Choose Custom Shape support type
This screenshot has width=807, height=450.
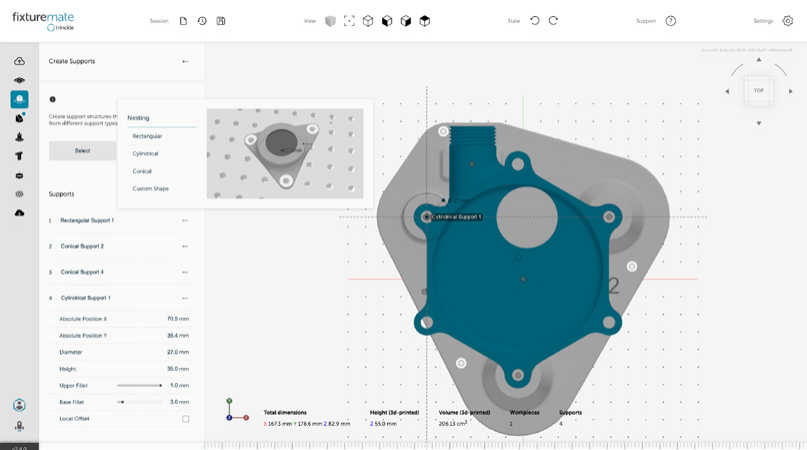coord(151,189)
